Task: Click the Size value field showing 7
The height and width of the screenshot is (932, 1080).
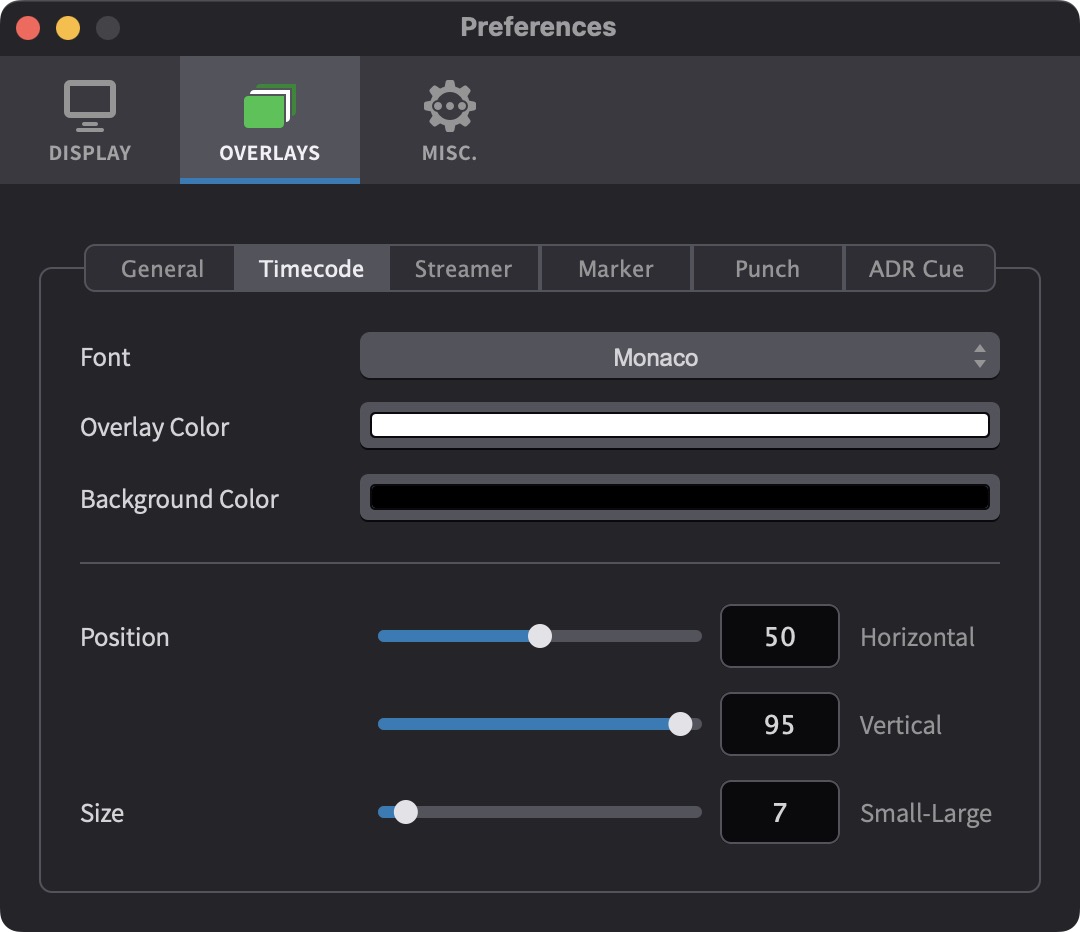Action: [x=780, y=812]
